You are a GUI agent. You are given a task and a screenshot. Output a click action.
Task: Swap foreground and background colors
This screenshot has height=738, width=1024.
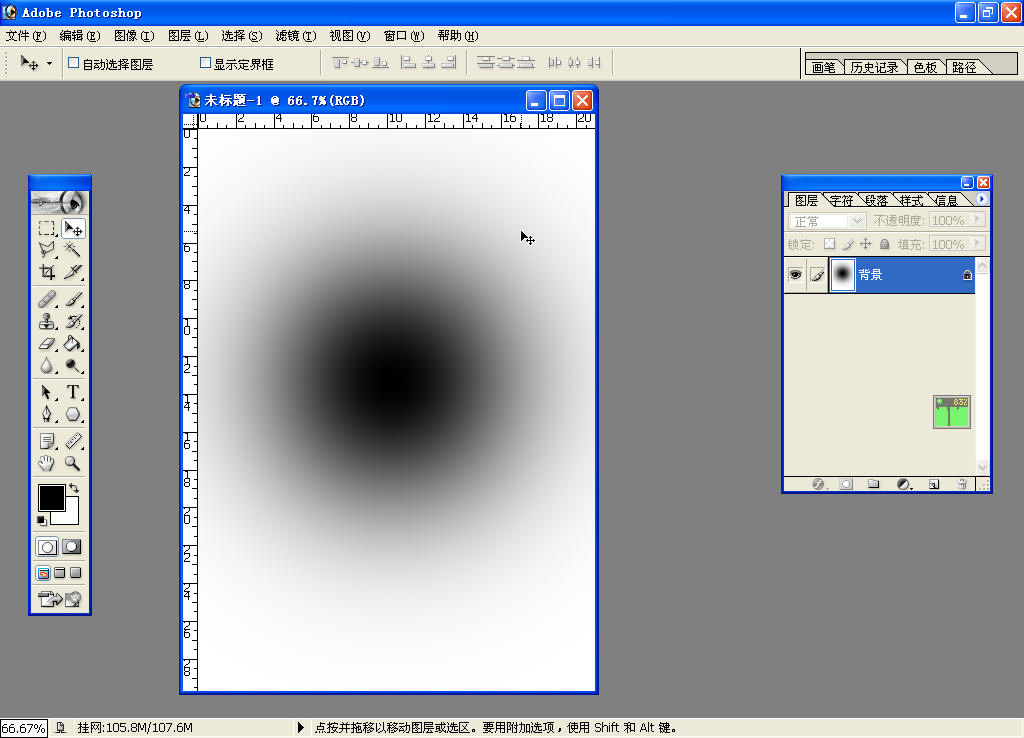click(74, 488)
